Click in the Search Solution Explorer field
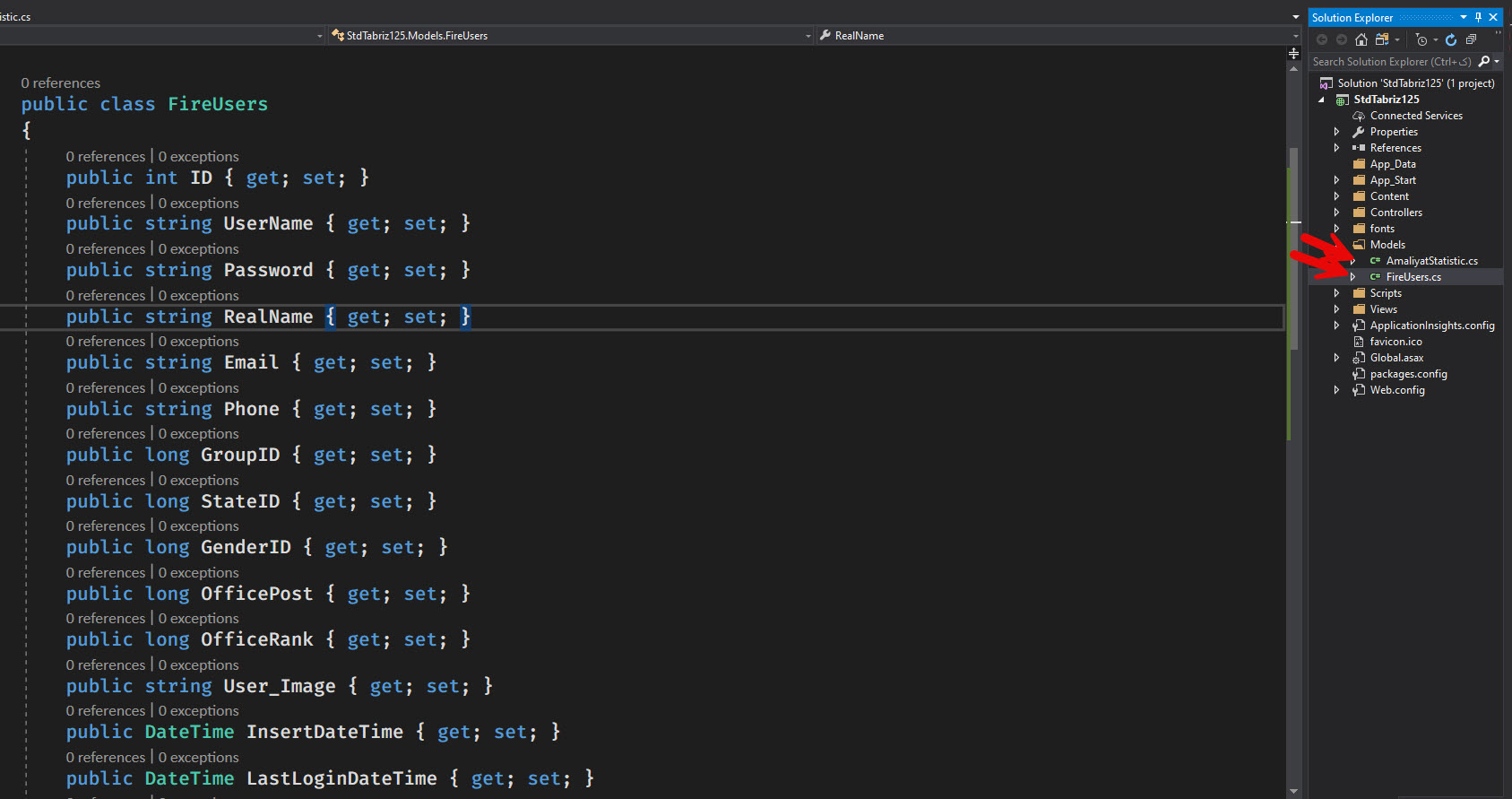Image resolution: width=1512 pixels, height=799 pixels. click(1391, 62)
